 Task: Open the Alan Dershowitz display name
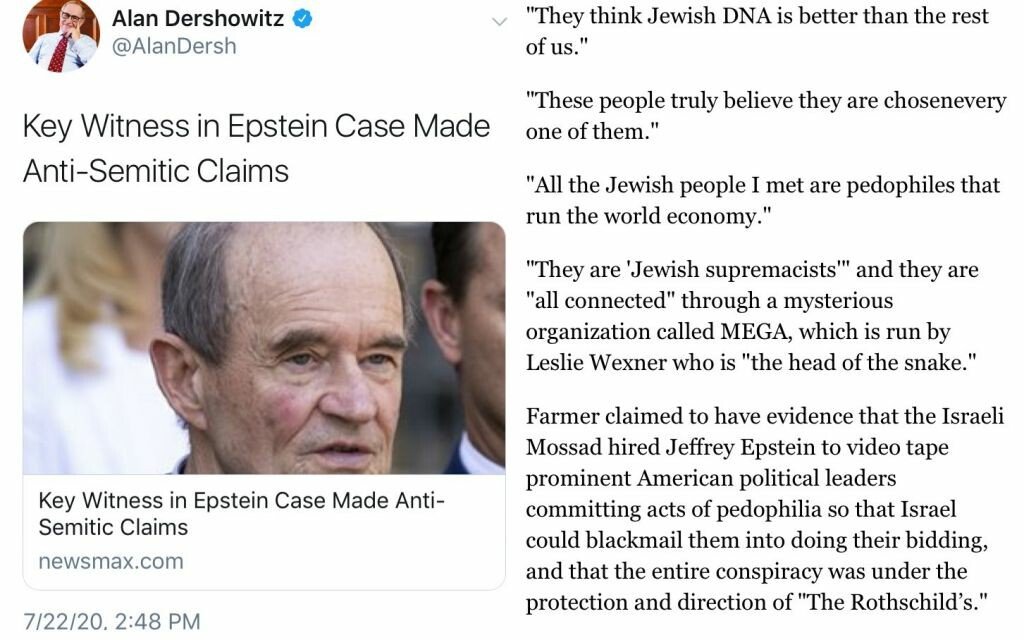click(x=198, y=18)
